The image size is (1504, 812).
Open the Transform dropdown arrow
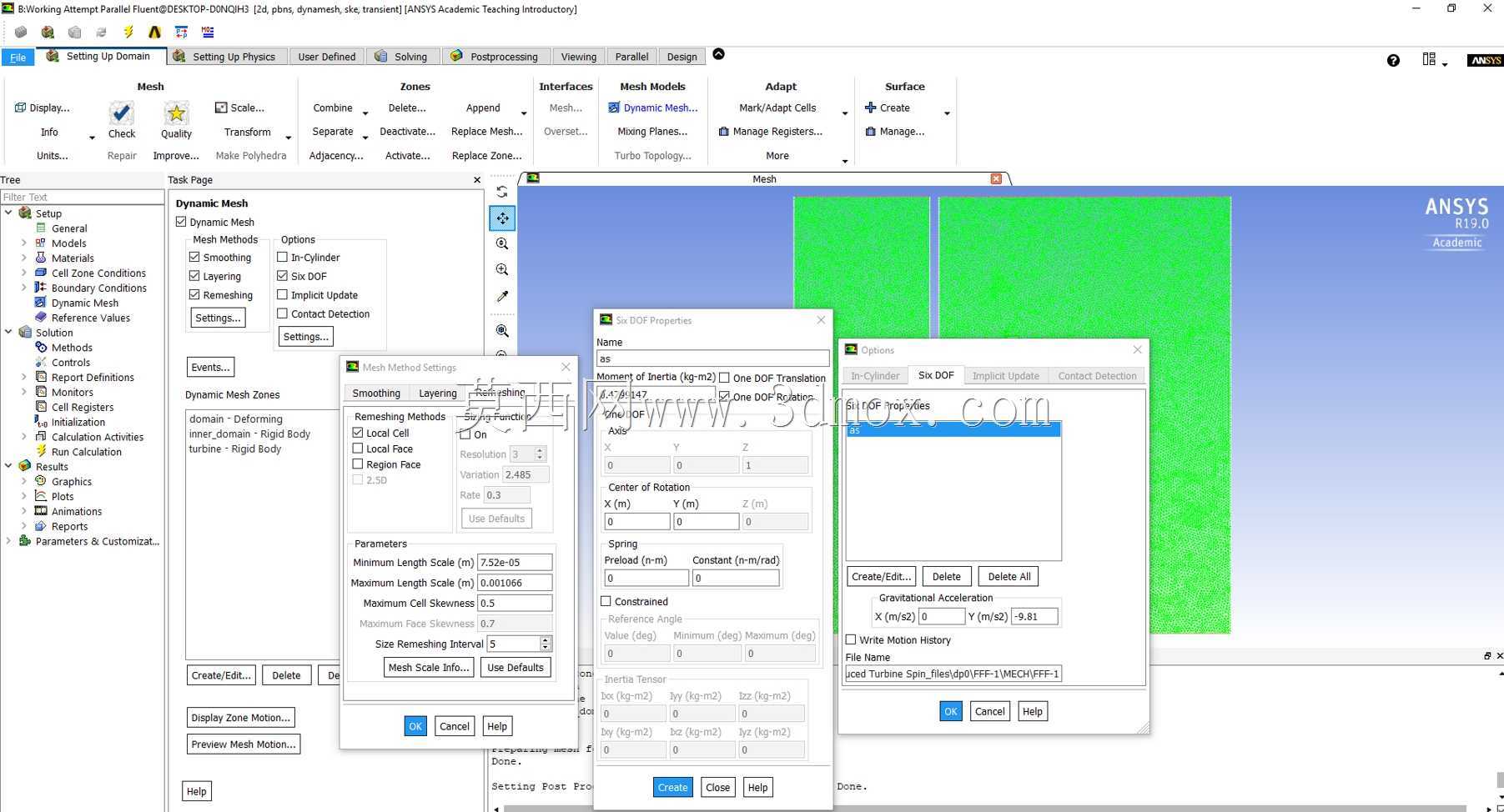(289, 138)
